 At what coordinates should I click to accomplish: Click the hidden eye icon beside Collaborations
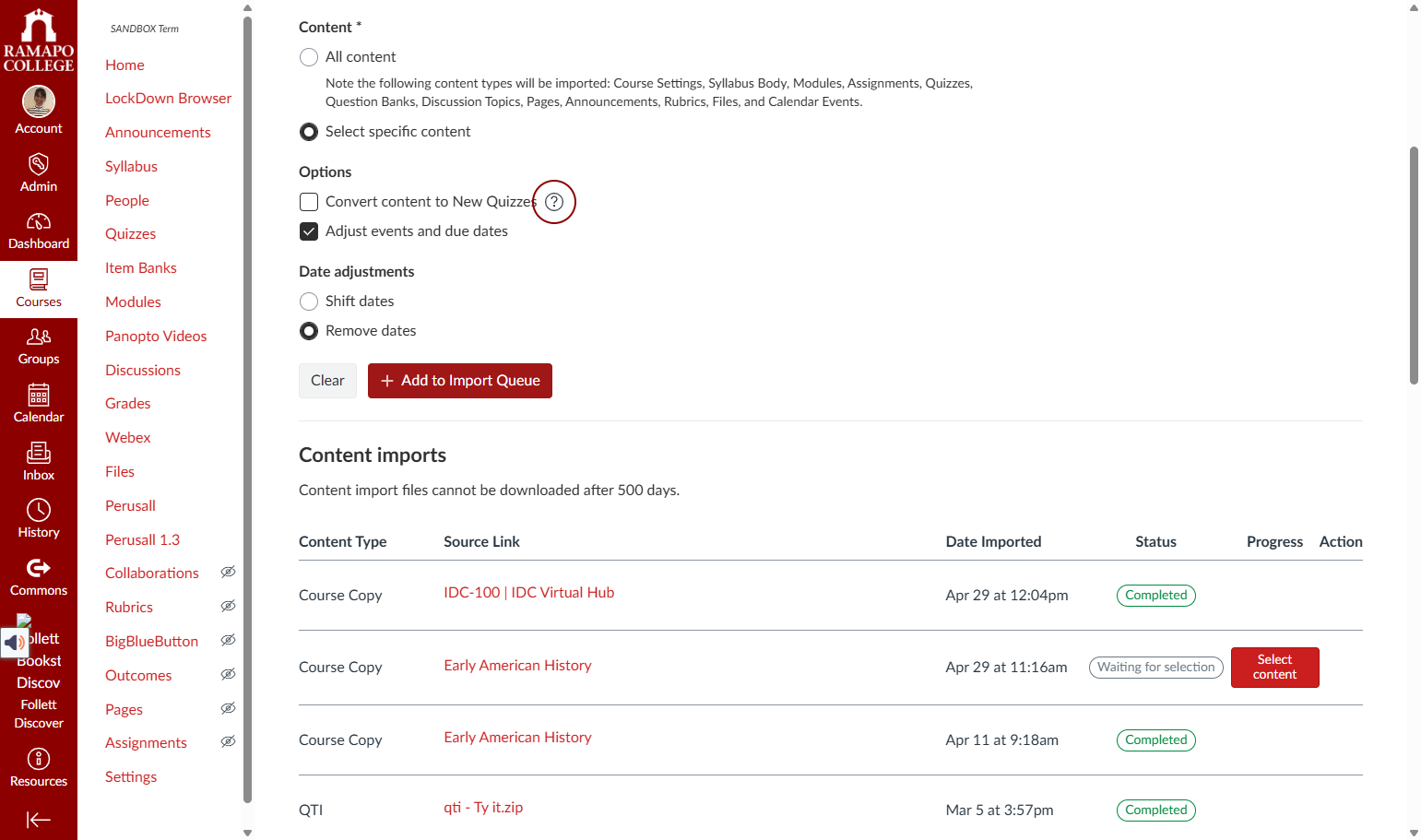(228, 572)
